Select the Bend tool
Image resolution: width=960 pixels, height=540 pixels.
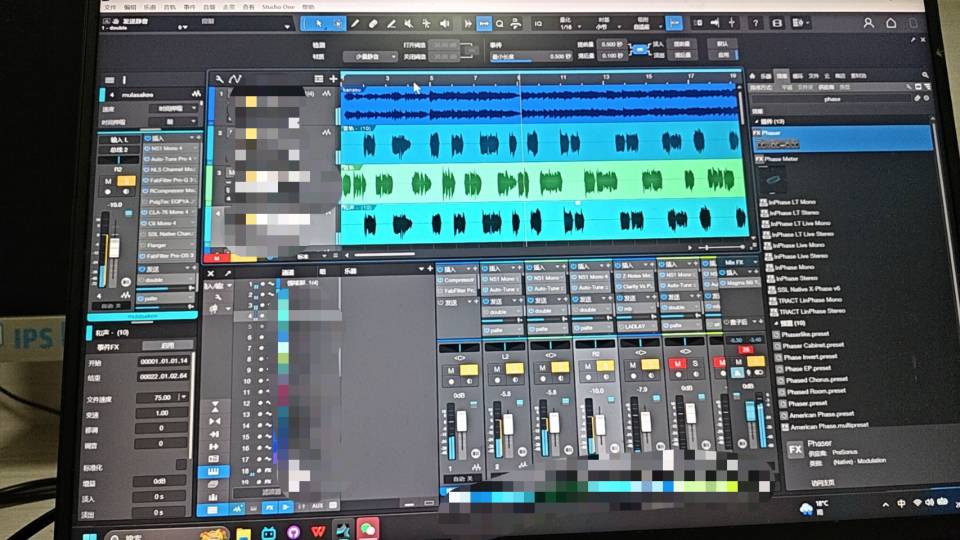pos(426,24)
